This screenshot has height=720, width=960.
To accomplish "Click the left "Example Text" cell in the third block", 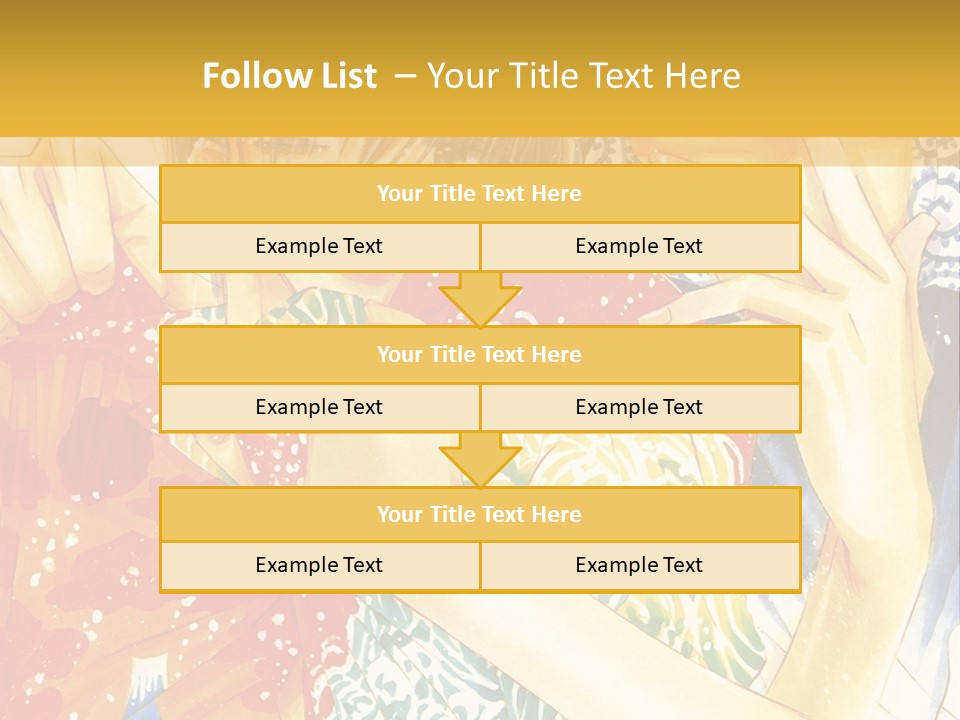I will click(319, 565).
